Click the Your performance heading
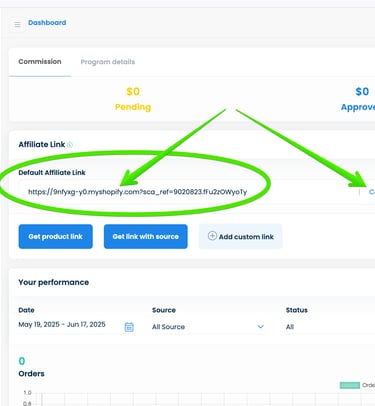The image size is (375, 406). pos(54,282)
